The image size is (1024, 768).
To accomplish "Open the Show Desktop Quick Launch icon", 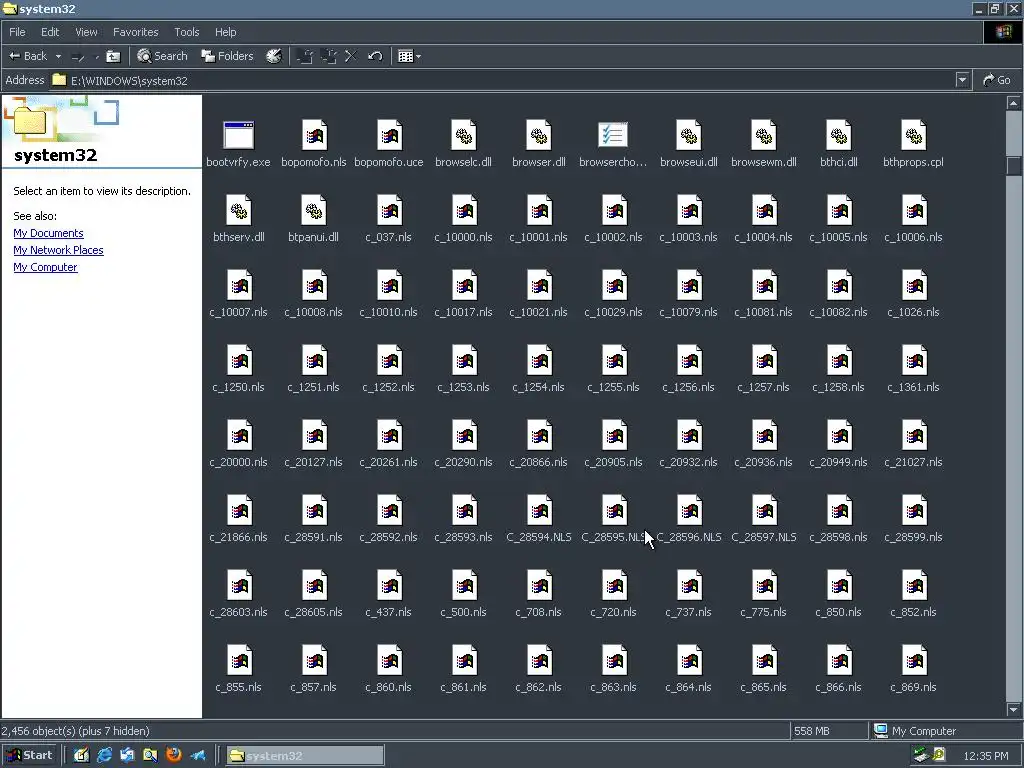I will 82,755.
